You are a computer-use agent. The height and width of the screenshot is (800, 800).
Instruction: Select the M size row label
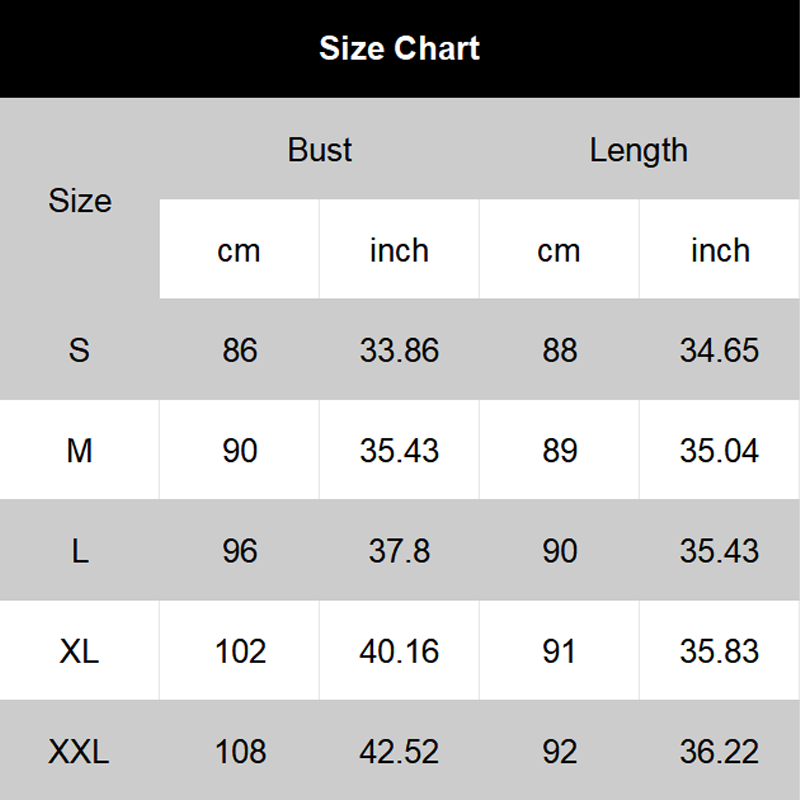pos(80,451)
